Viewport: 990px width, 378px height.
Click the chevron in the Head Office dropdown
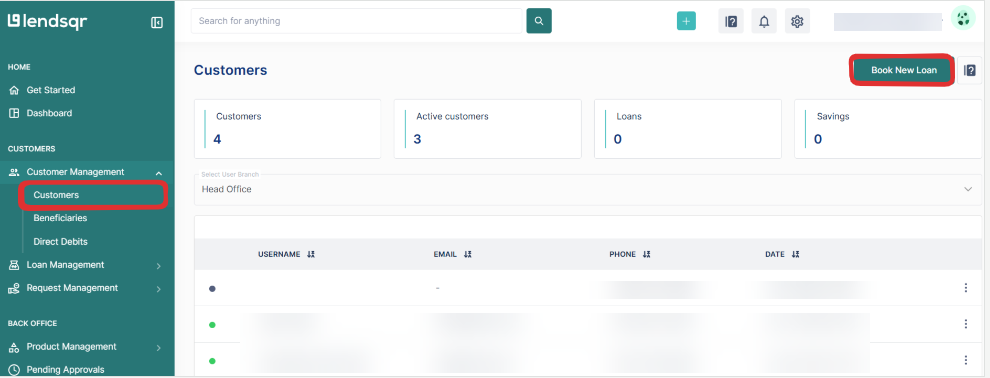click(x=968, y=189)
